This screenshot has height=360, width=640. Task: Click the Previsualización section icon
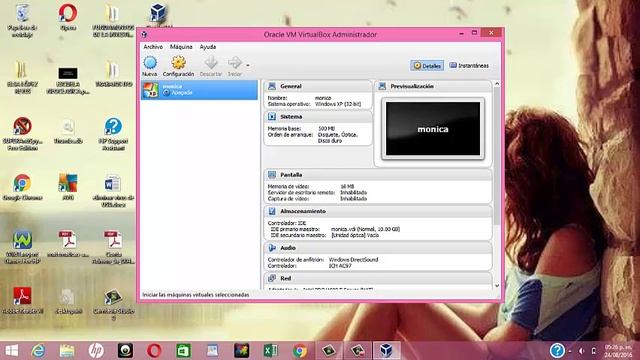pos(382,86)
